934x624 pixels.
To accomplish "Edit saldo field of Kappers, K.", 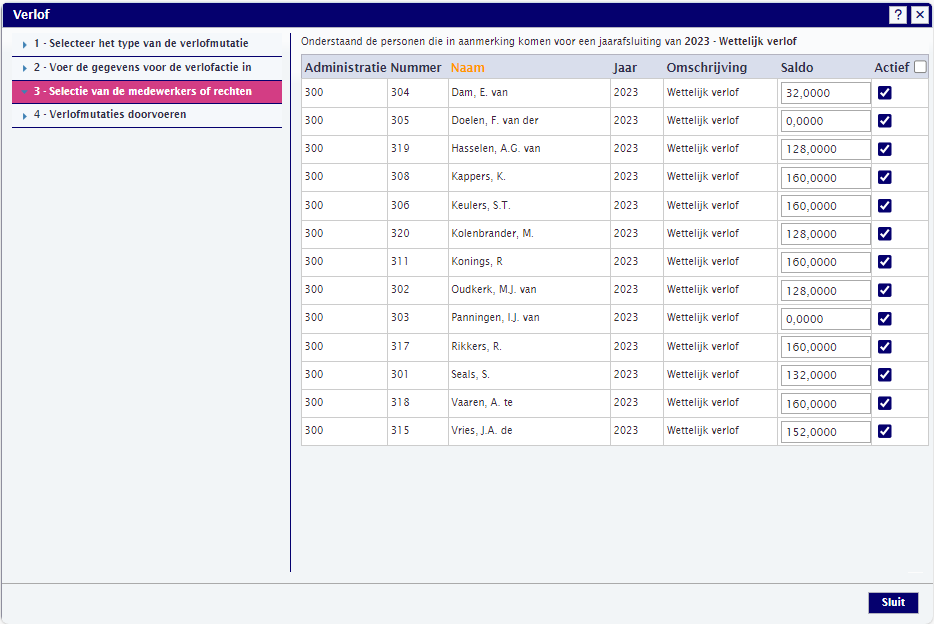I will [826, 177].
